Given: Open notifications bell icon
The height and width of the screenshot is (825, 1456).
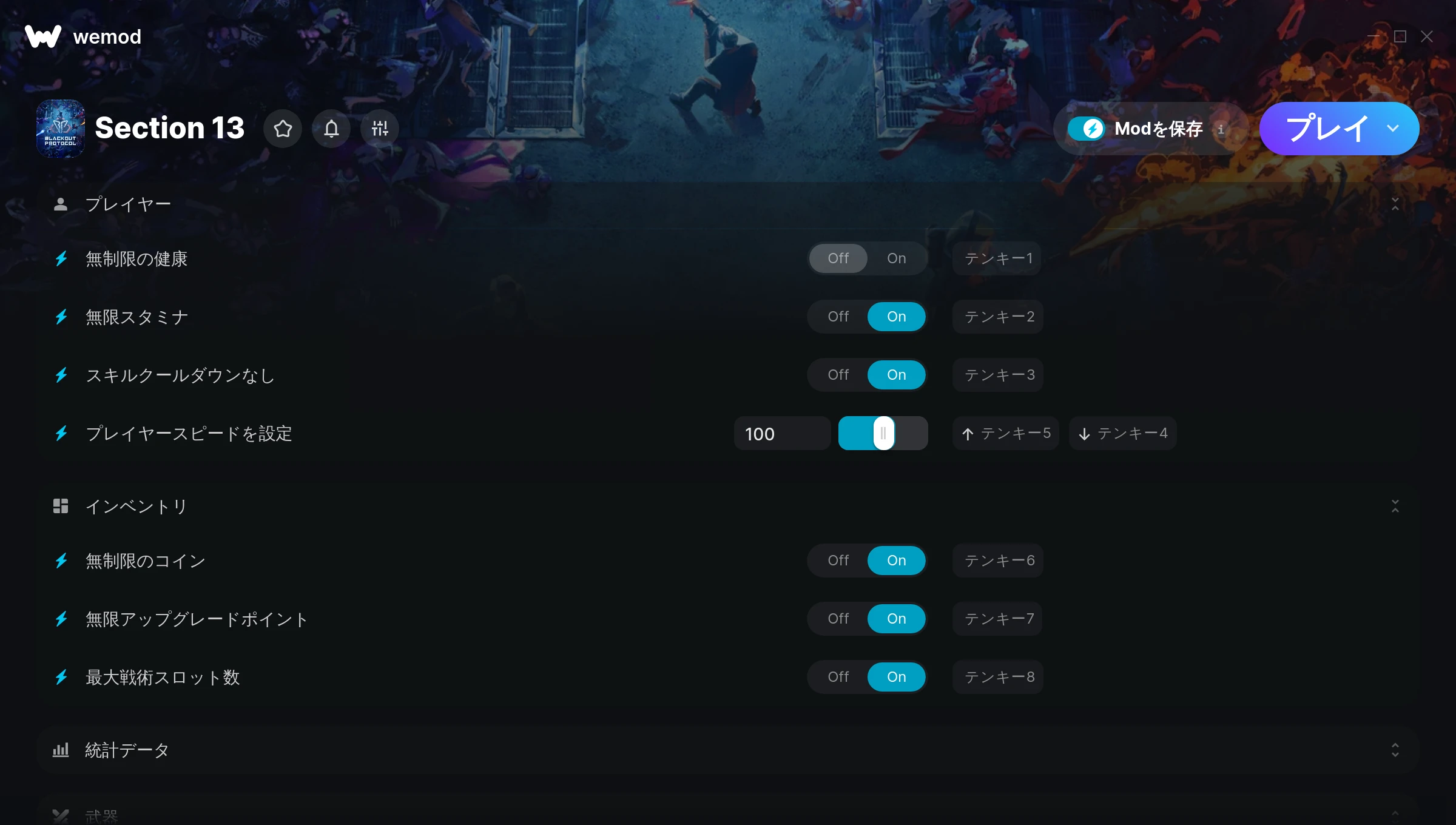Looking at the screenshot, I should pos(331,129).
